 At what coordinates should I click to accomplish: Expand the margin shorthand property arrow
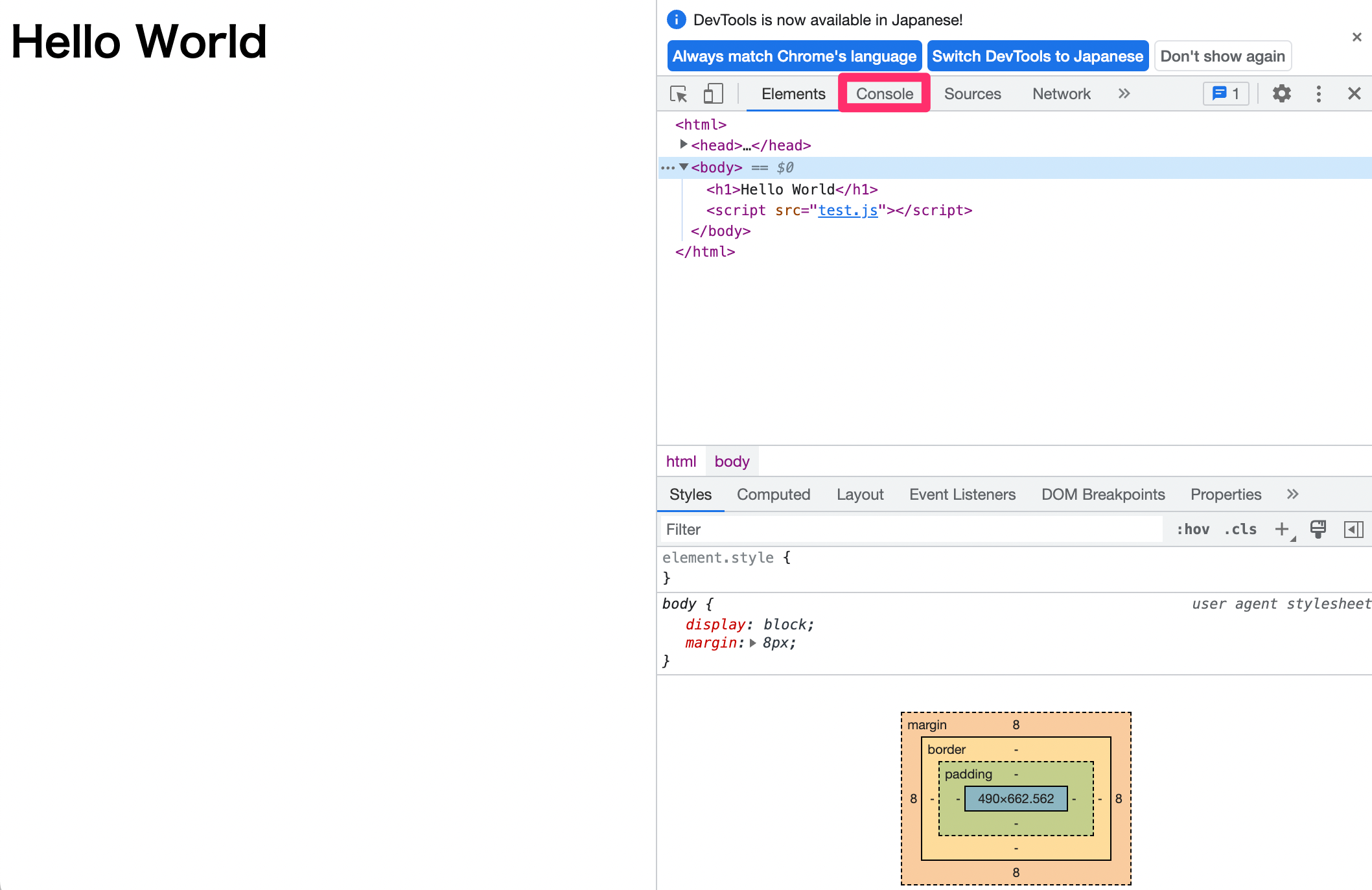tap(752, 643)
